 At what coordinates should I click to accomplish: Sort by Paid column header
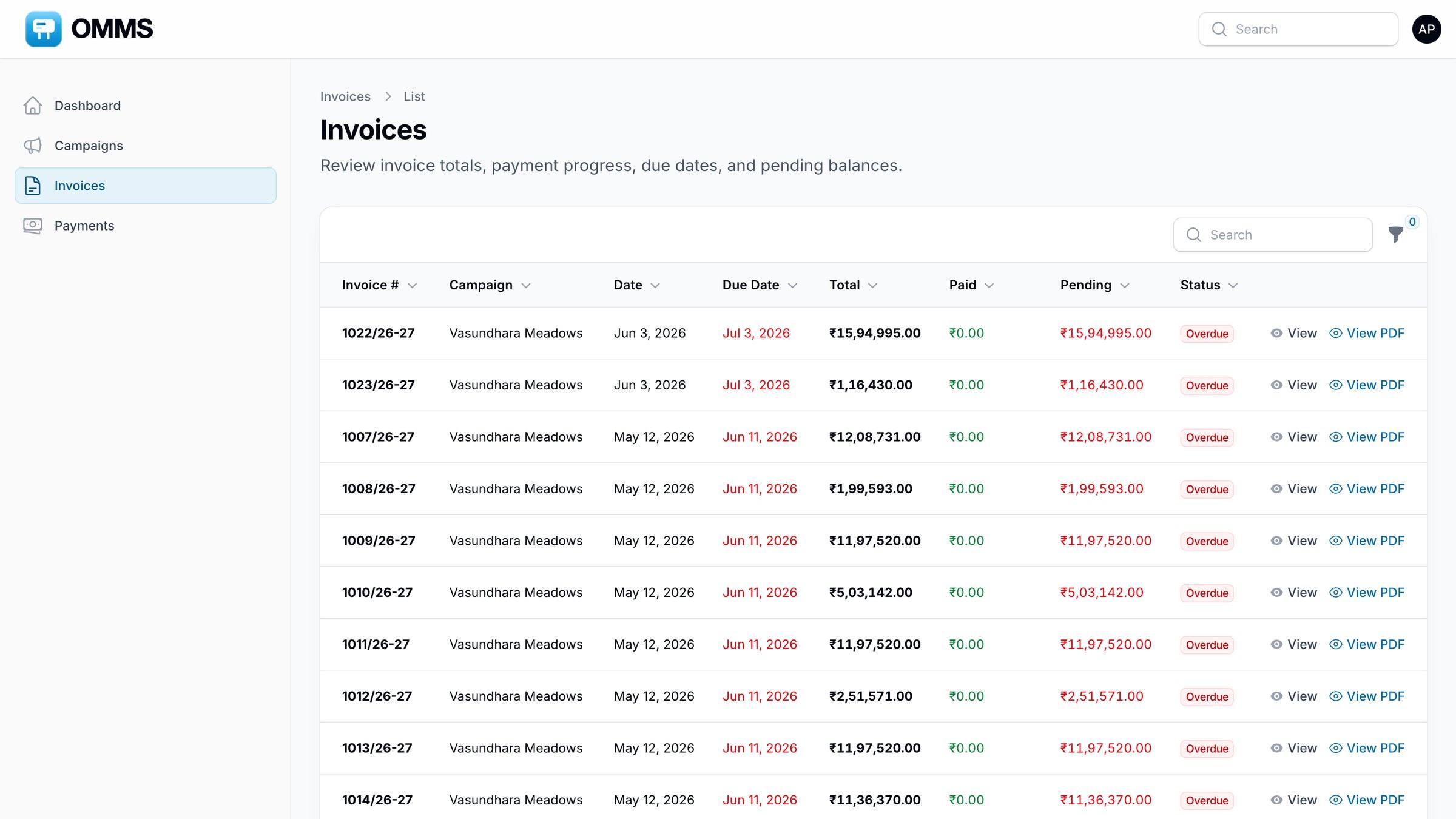click(971, 285)
